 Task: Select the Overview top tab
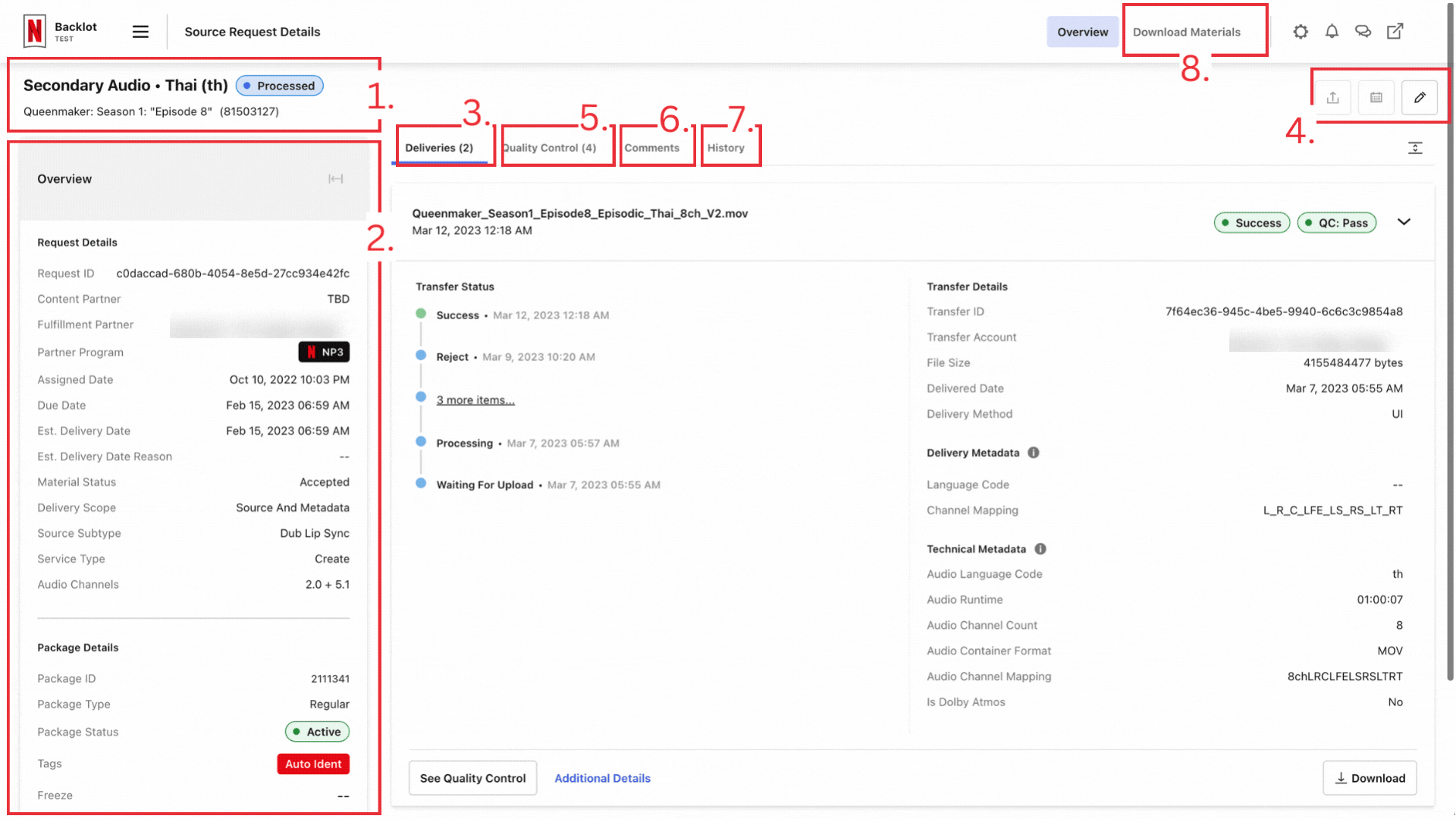coord(1082,32)
